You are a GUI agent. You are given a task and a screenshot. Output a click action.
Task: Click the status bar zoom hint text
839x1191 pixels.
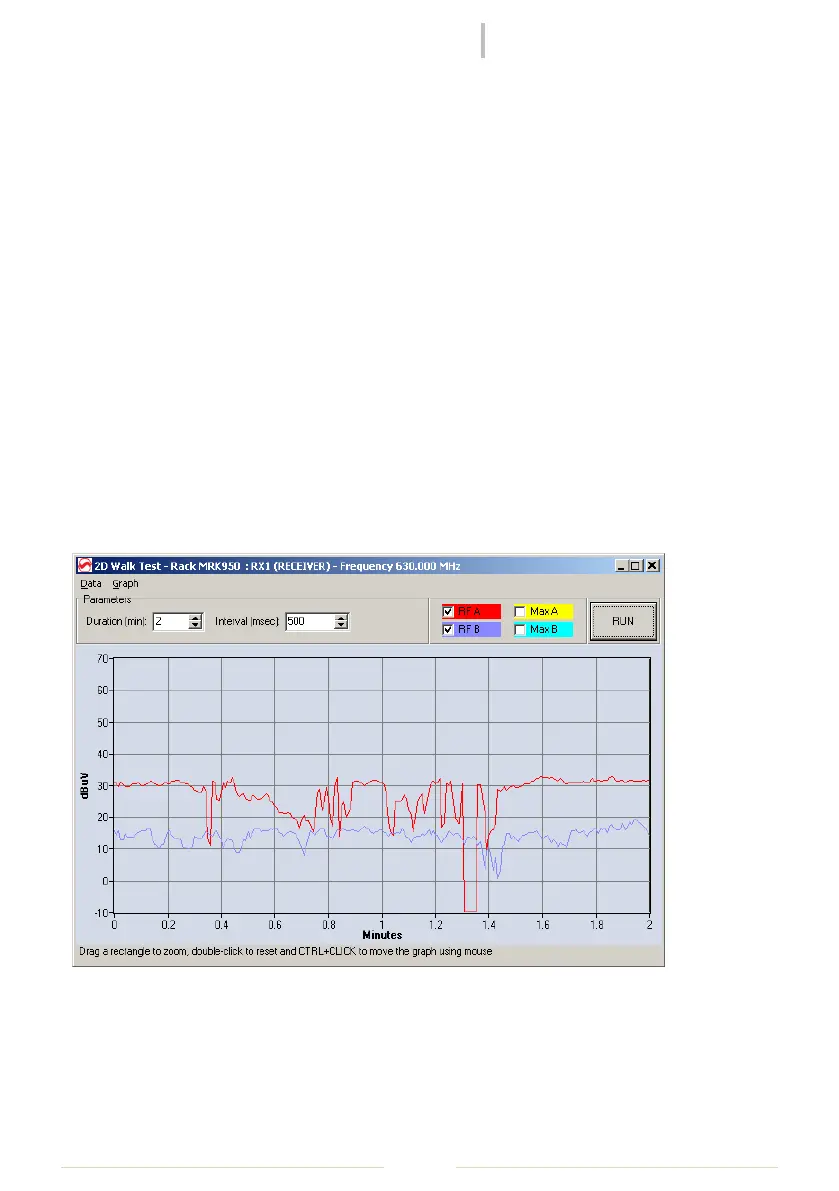pos(285,951)
